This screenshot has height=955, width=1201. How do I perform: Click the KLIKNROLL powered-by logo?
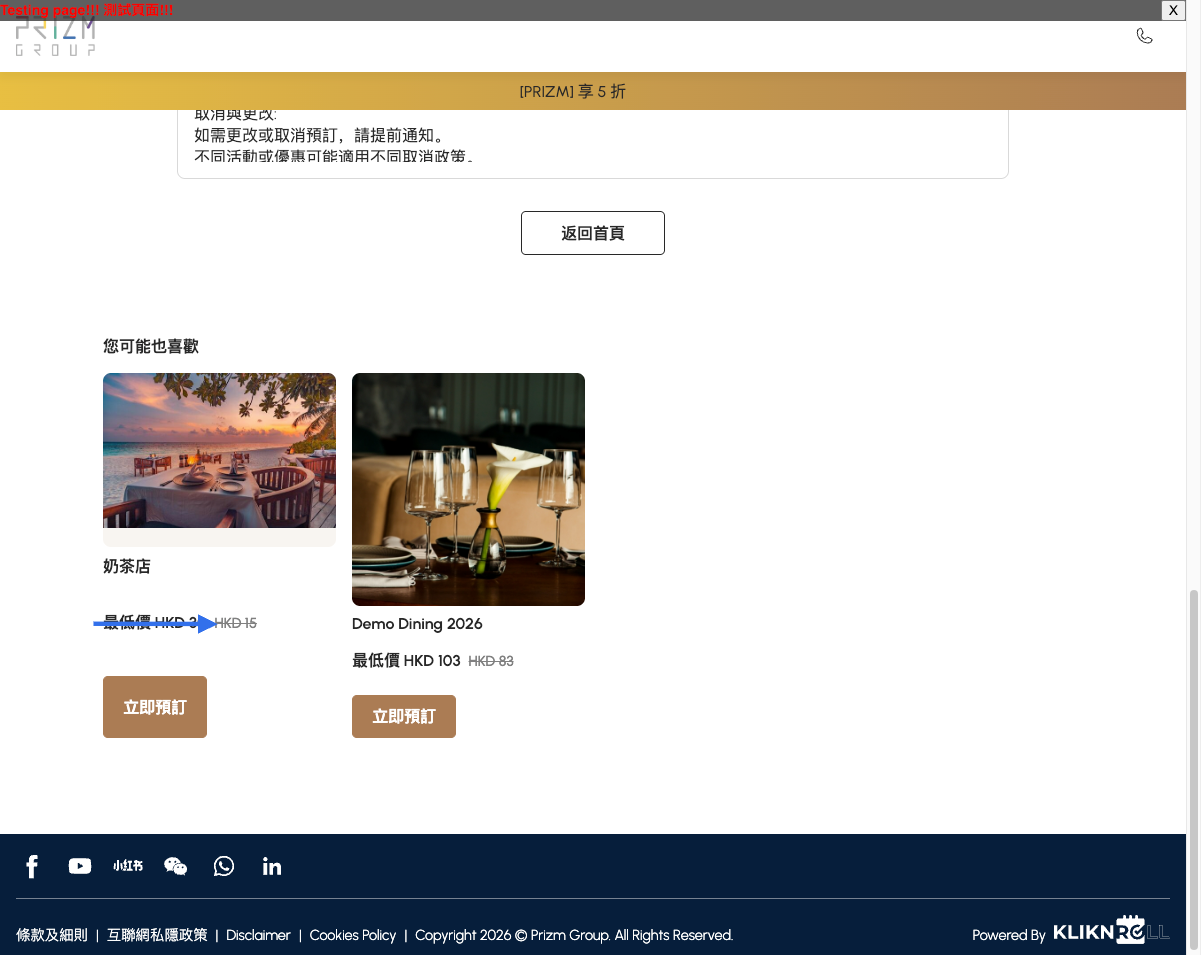[x=1111, y=930]
